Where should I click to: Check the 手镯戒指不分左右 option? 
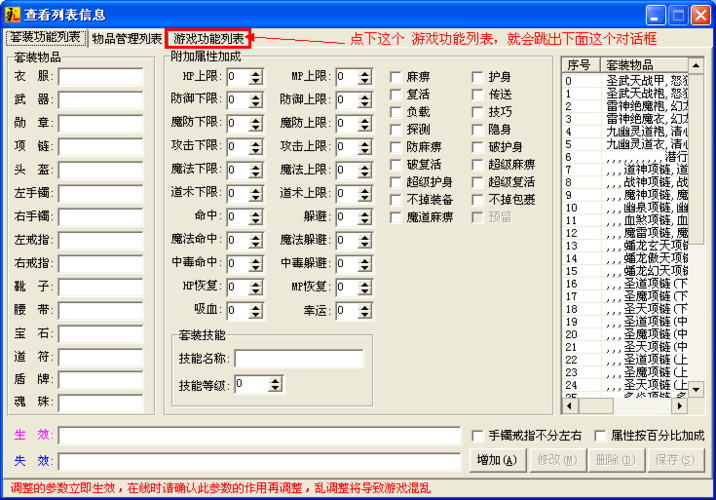point(479,436)
